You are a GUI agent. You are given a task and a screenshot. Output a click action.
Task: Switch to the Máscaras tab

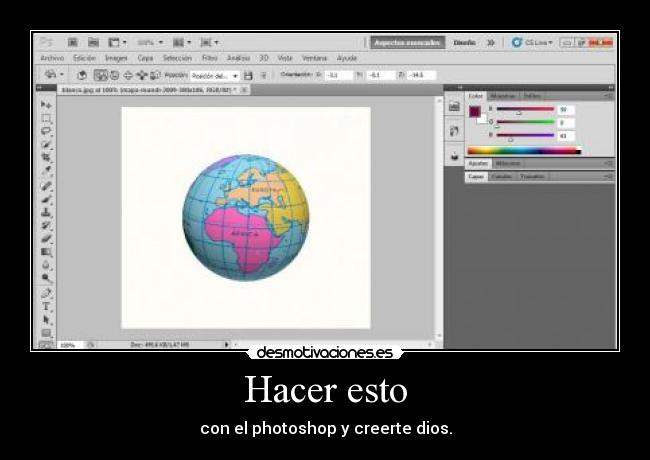[x=508, y=163]
